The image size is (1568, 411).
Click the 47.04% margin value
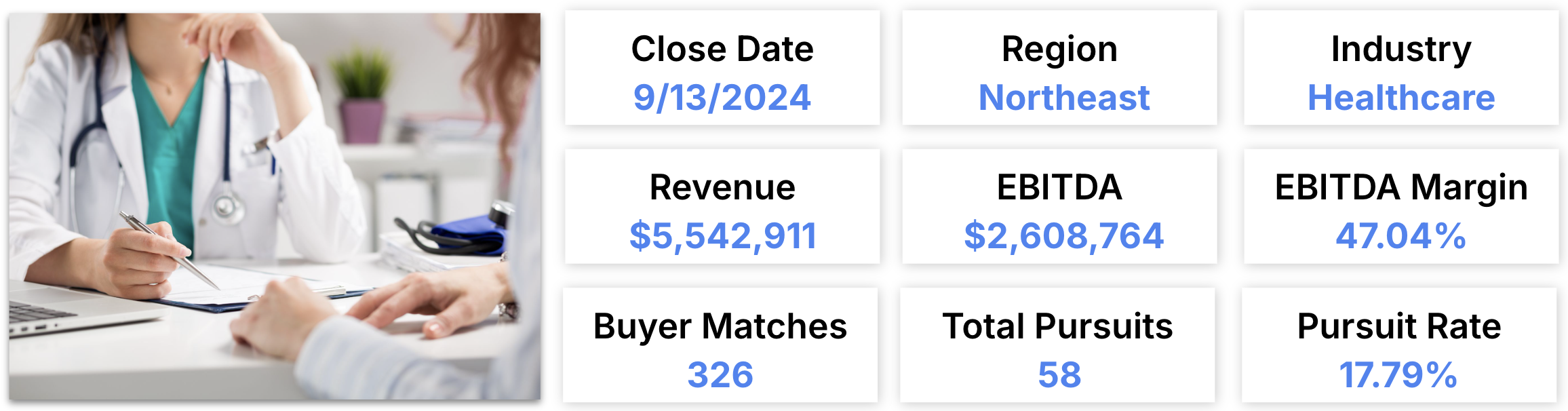1401,236
